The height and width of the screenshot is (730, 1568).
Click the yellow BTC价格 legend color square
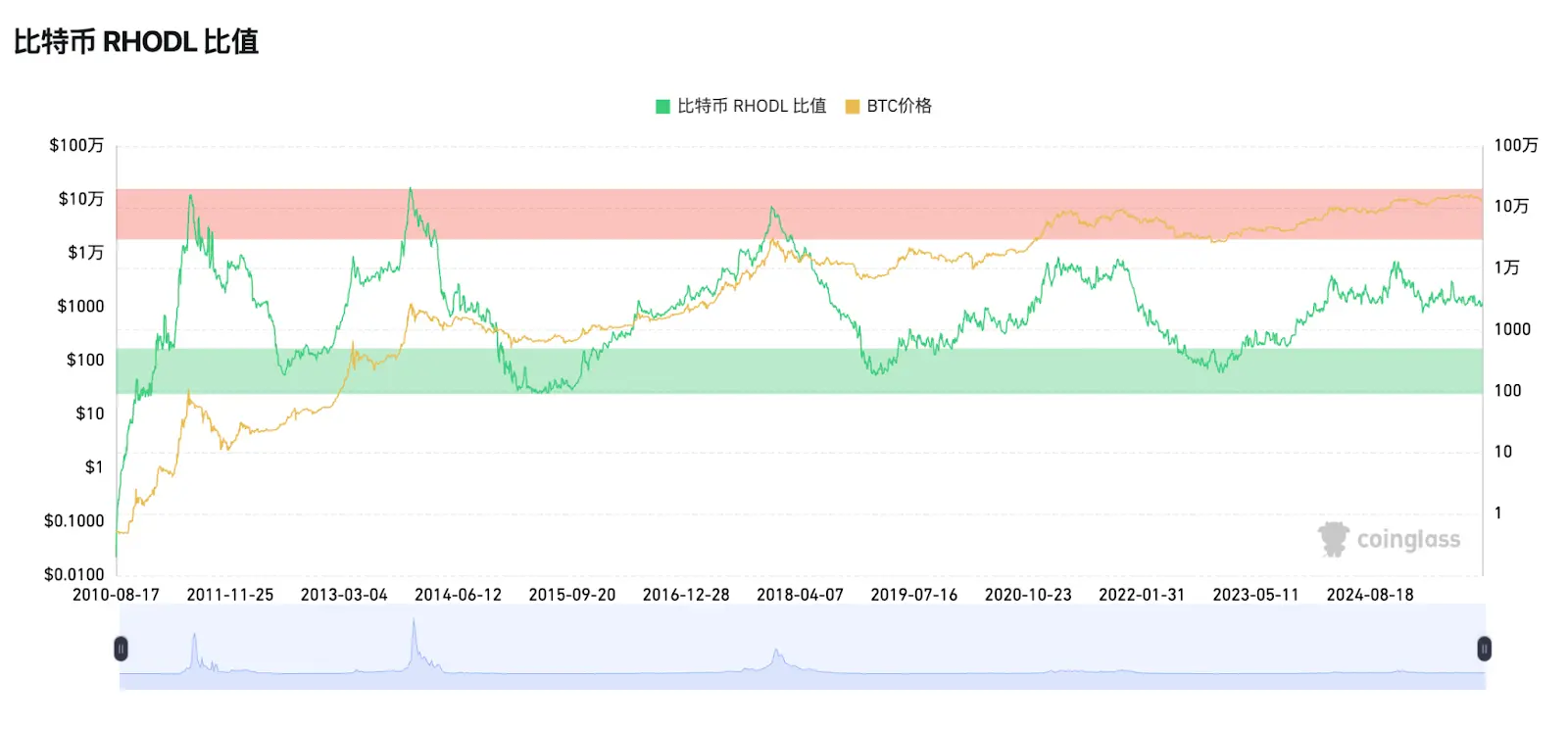(853, 107)
